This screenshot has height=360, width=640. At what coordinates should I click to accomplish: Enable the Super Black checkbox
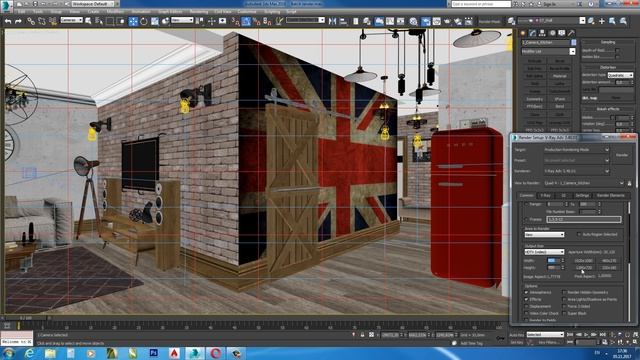(564, 313)
